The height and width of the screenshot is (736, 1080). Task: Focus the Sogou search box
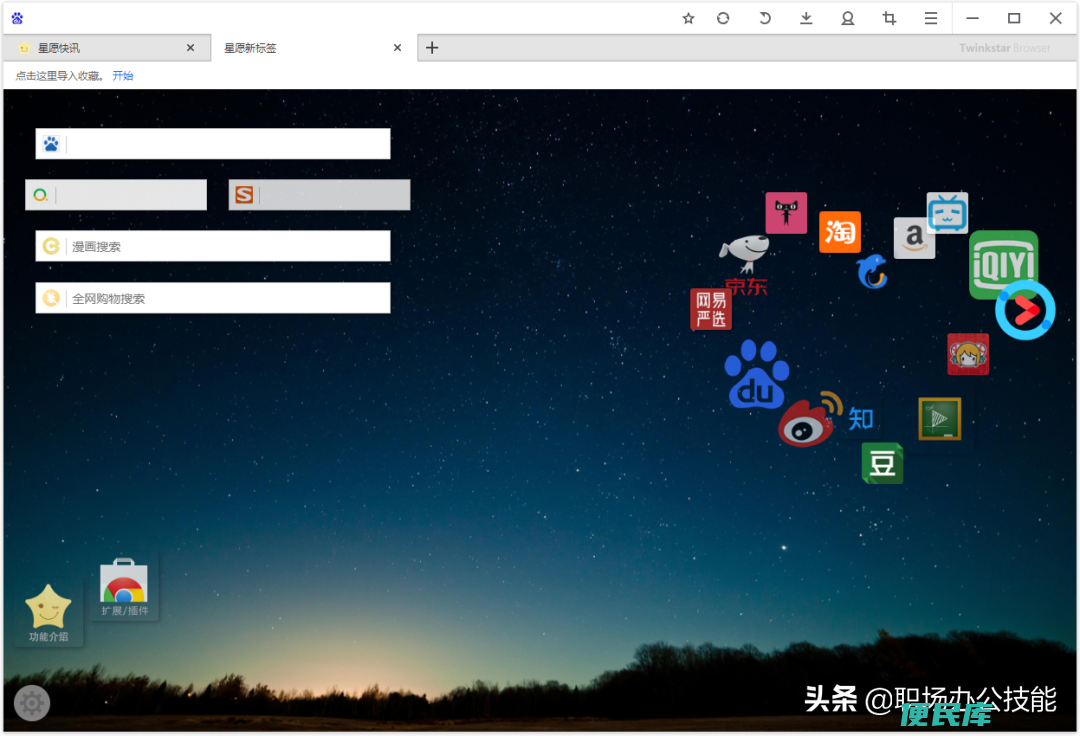click(319, 195)
